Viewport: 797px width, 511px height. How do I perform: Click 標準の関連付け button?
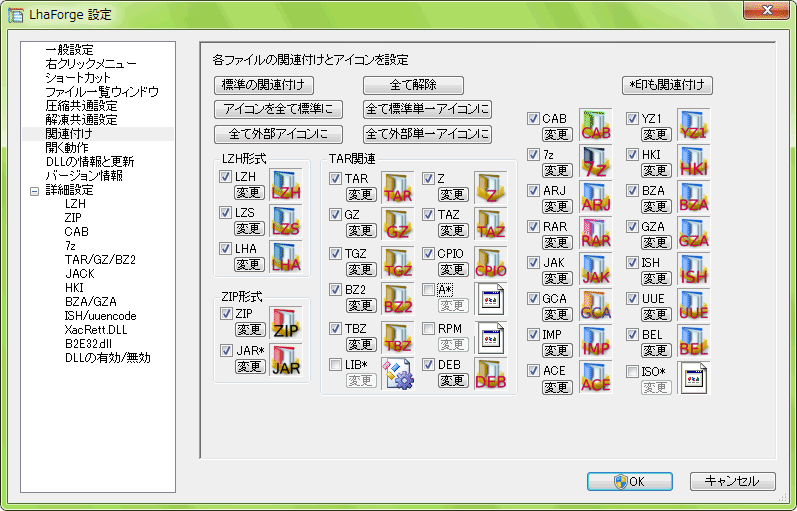coord(264,85)
